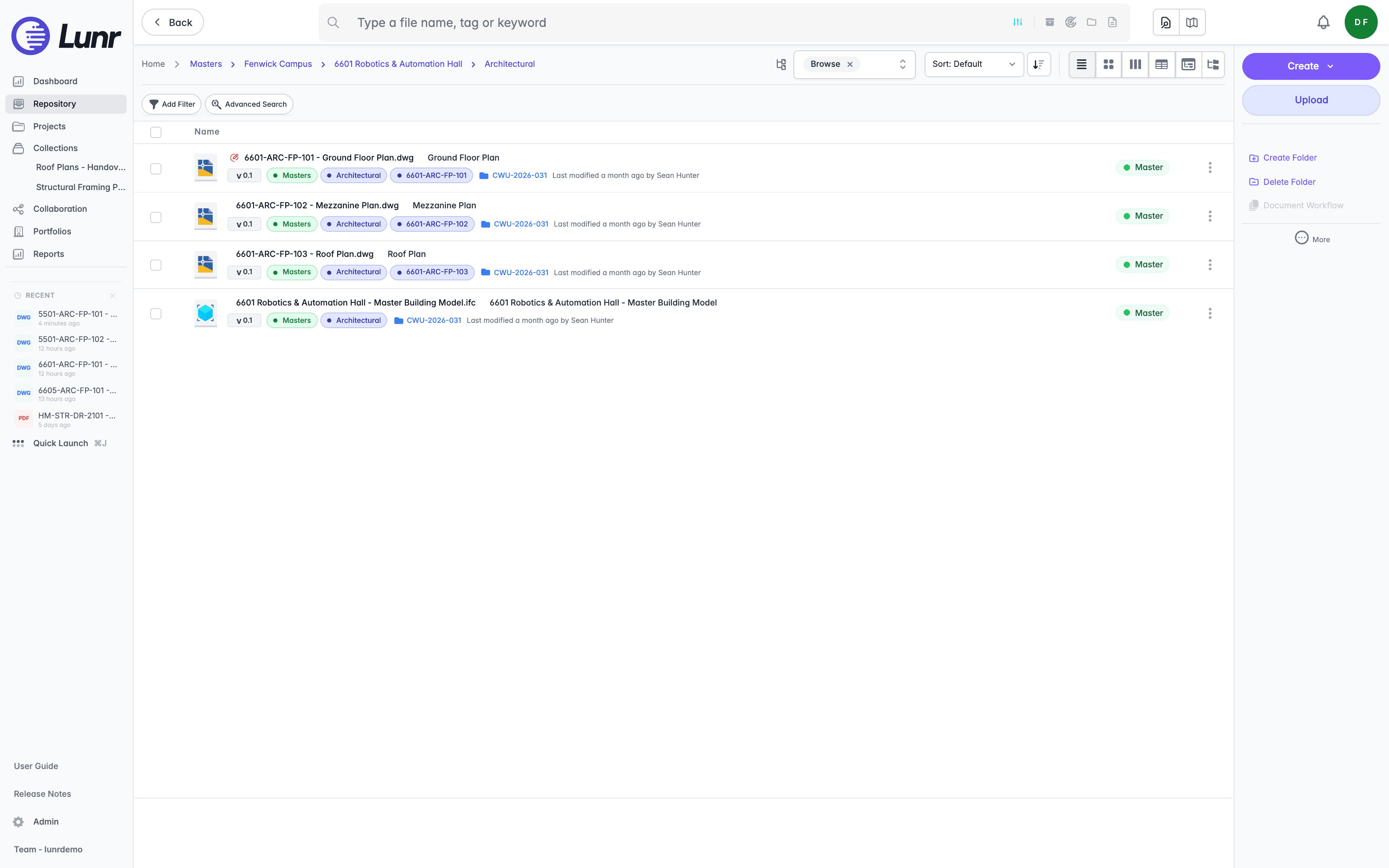Open actions menu for Mezzanine Plan.dwg

coord(1210,217)
